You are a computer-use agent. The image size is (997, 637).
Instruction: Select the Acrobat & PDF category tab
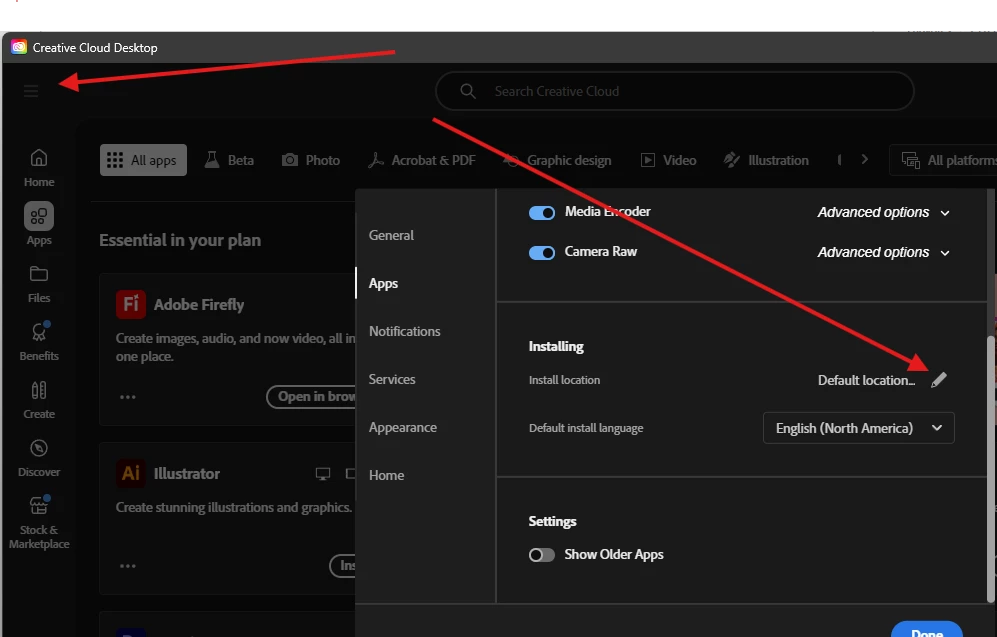(x=422, y=160)
